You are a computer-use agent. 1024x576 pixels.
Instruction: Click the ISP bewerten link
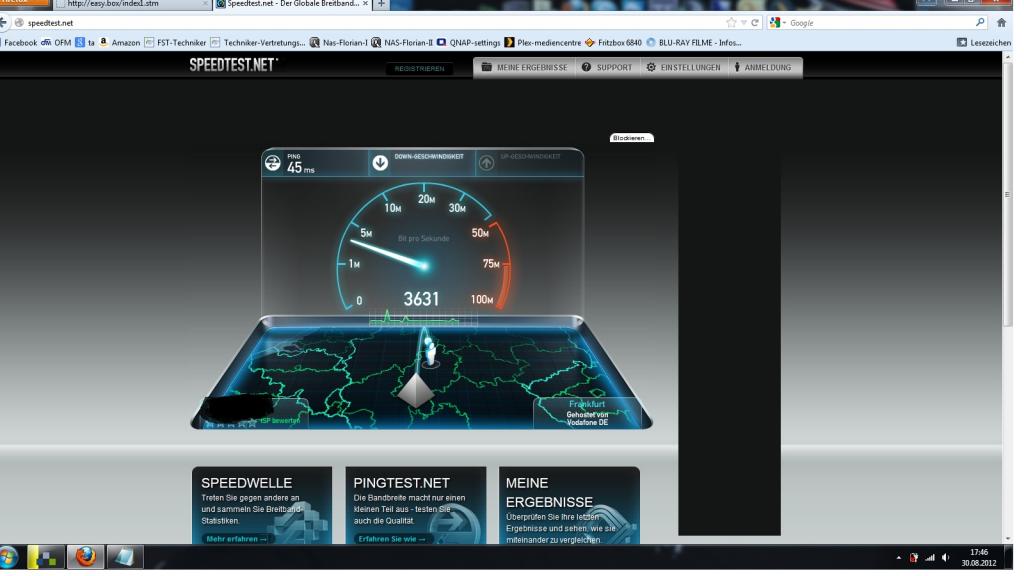pos(280,421)
